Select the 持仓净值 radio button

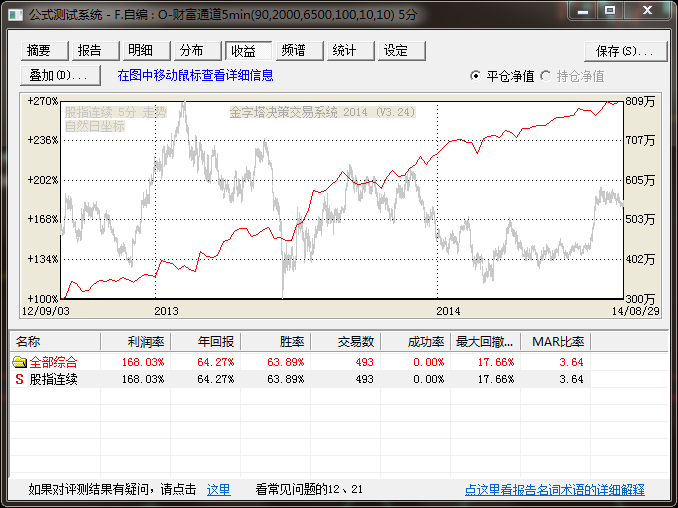[546, 76]
